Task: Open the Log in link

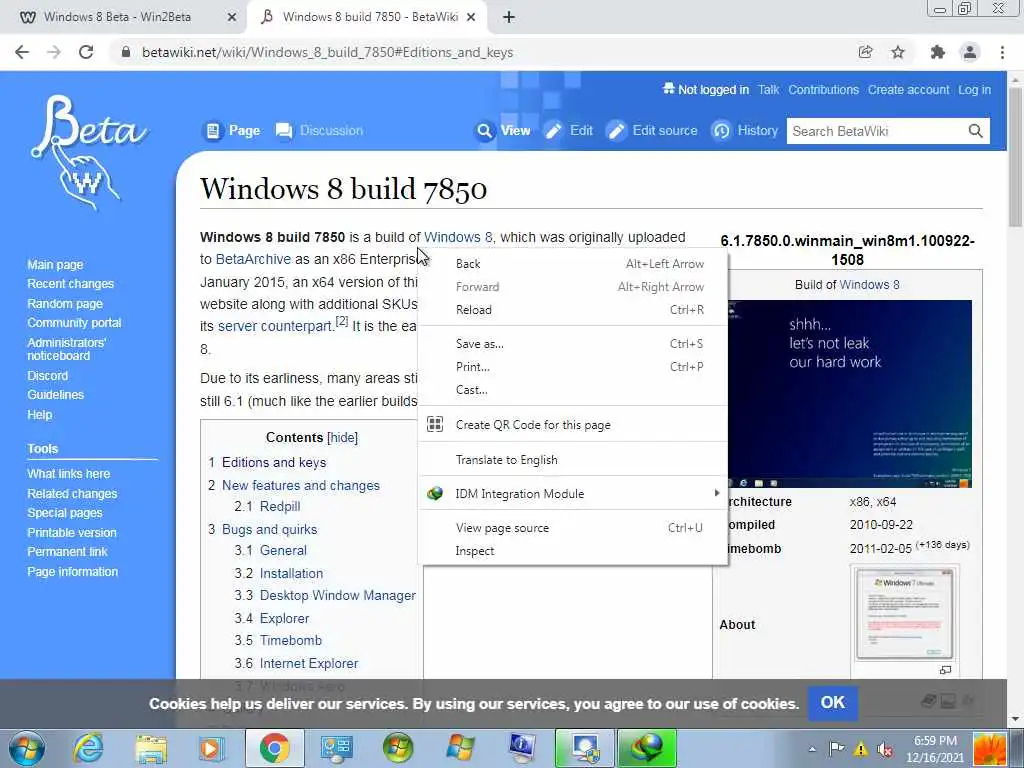Action: pyautogui.click(x=974, y=89)
